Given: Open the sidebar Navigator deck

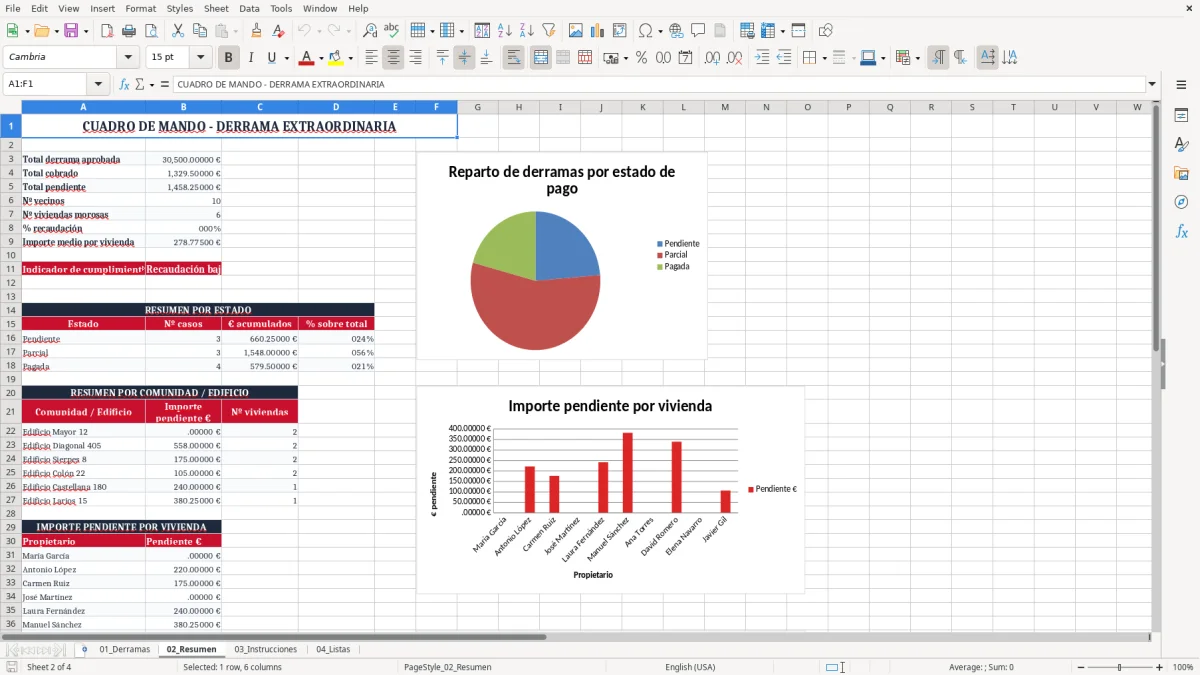Looking at the screenshot, I should click(x=1181, y=202).
